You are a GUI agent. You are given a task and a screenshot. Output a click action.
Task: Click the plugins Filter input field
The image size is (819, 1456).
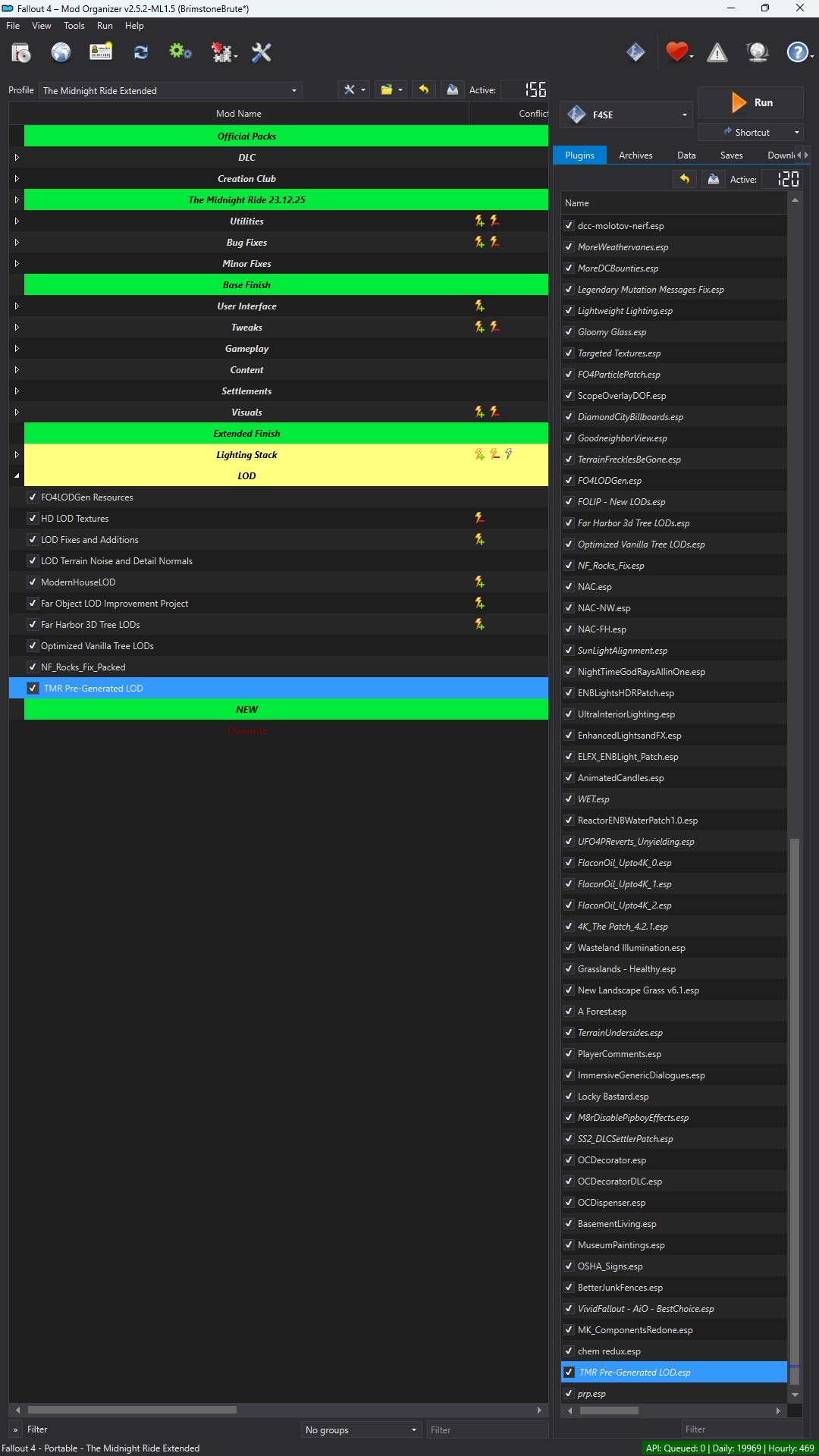pyautogui.click(x=742, y=1429)
